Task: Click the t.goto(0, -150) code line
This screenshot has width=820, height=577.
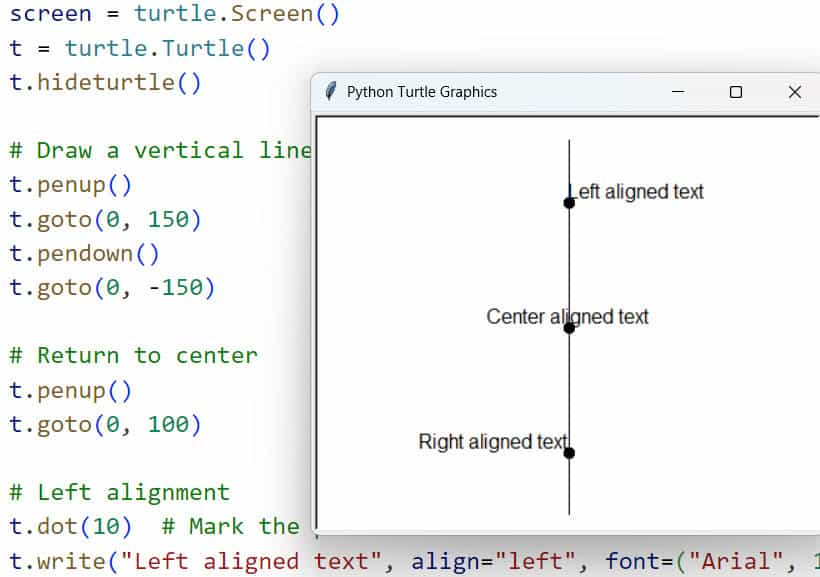Action: (112, 287)
